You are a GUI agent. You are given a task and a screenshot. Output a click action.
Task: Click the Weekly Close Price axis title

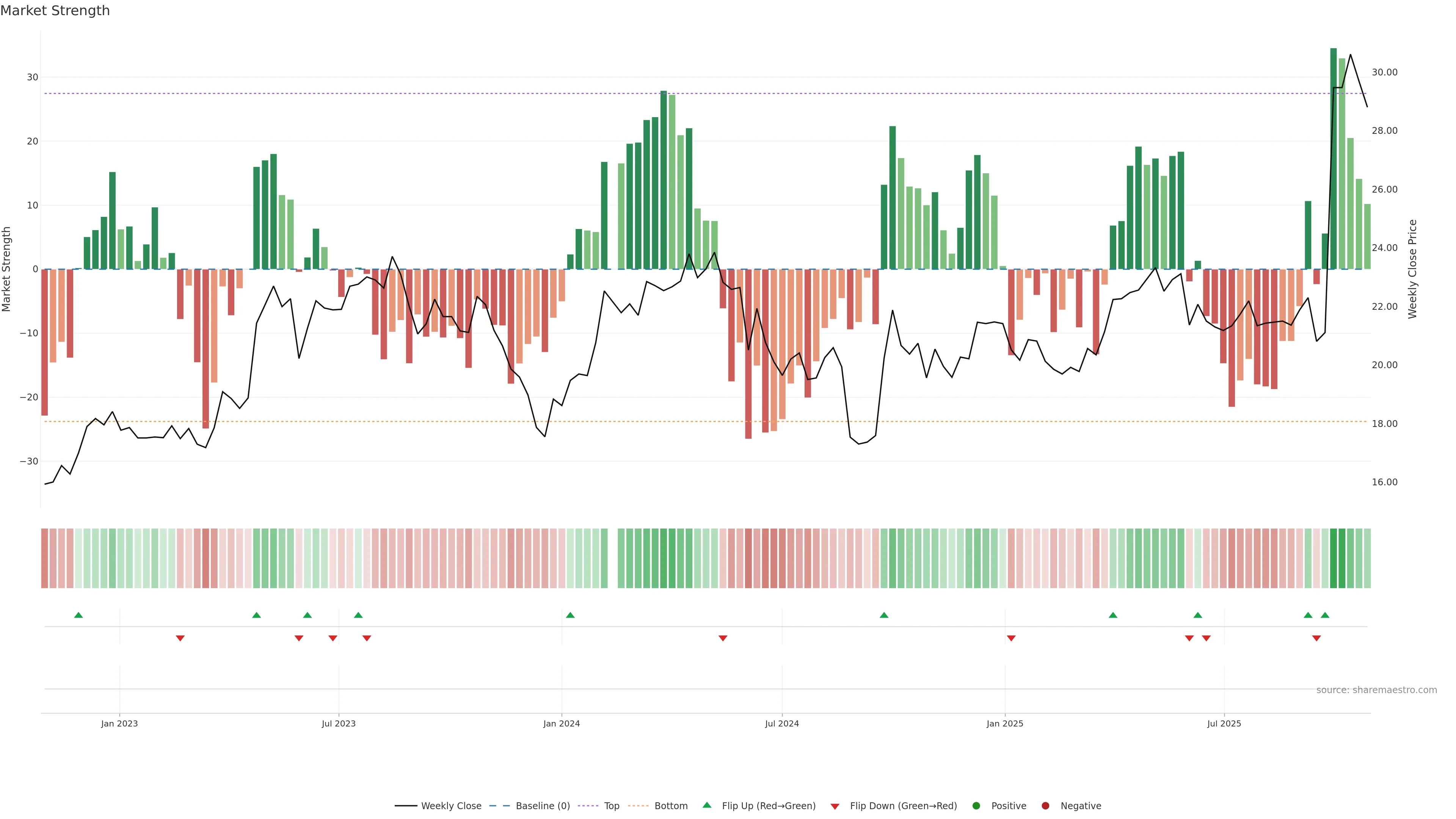tap(1412, 269)
